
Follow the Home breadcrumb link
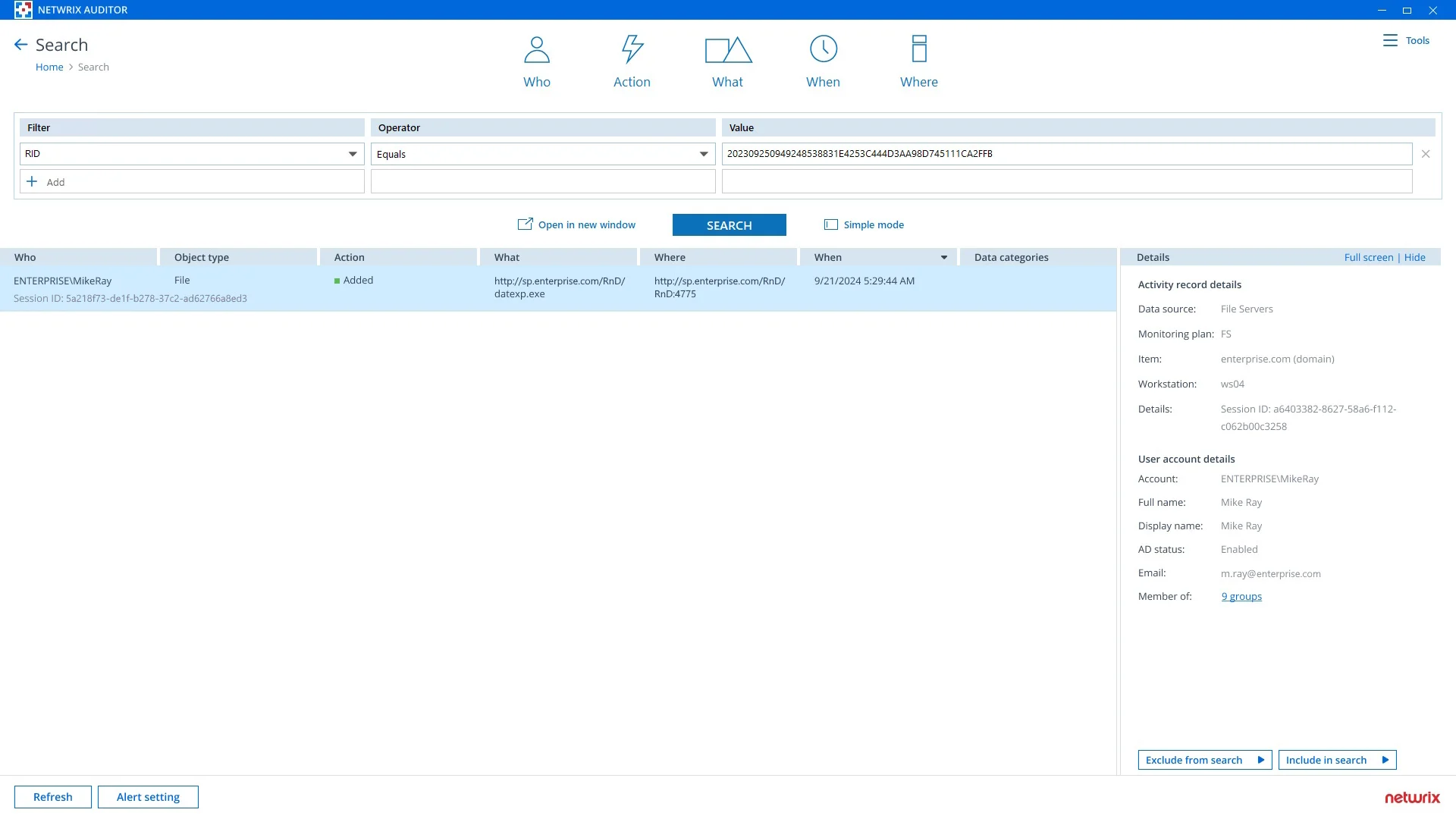(x=49, y=67)
